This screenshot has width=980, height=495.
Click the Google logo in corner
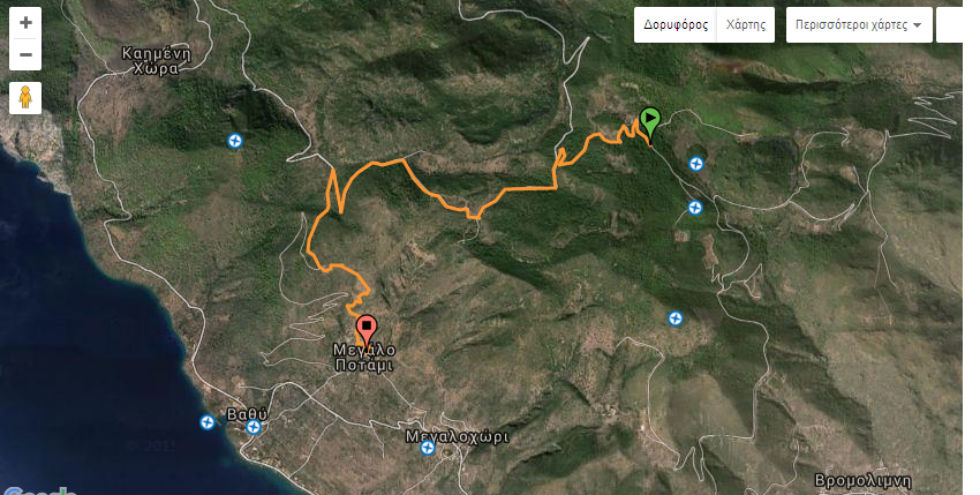pos(38,491)
